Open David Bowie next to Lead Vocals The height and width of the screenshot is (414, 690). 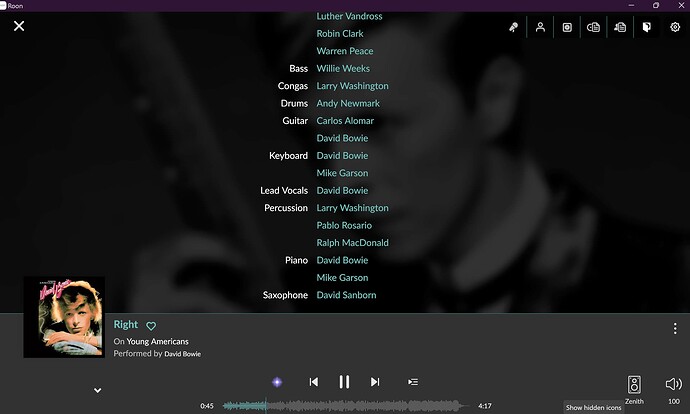(342, 191)
